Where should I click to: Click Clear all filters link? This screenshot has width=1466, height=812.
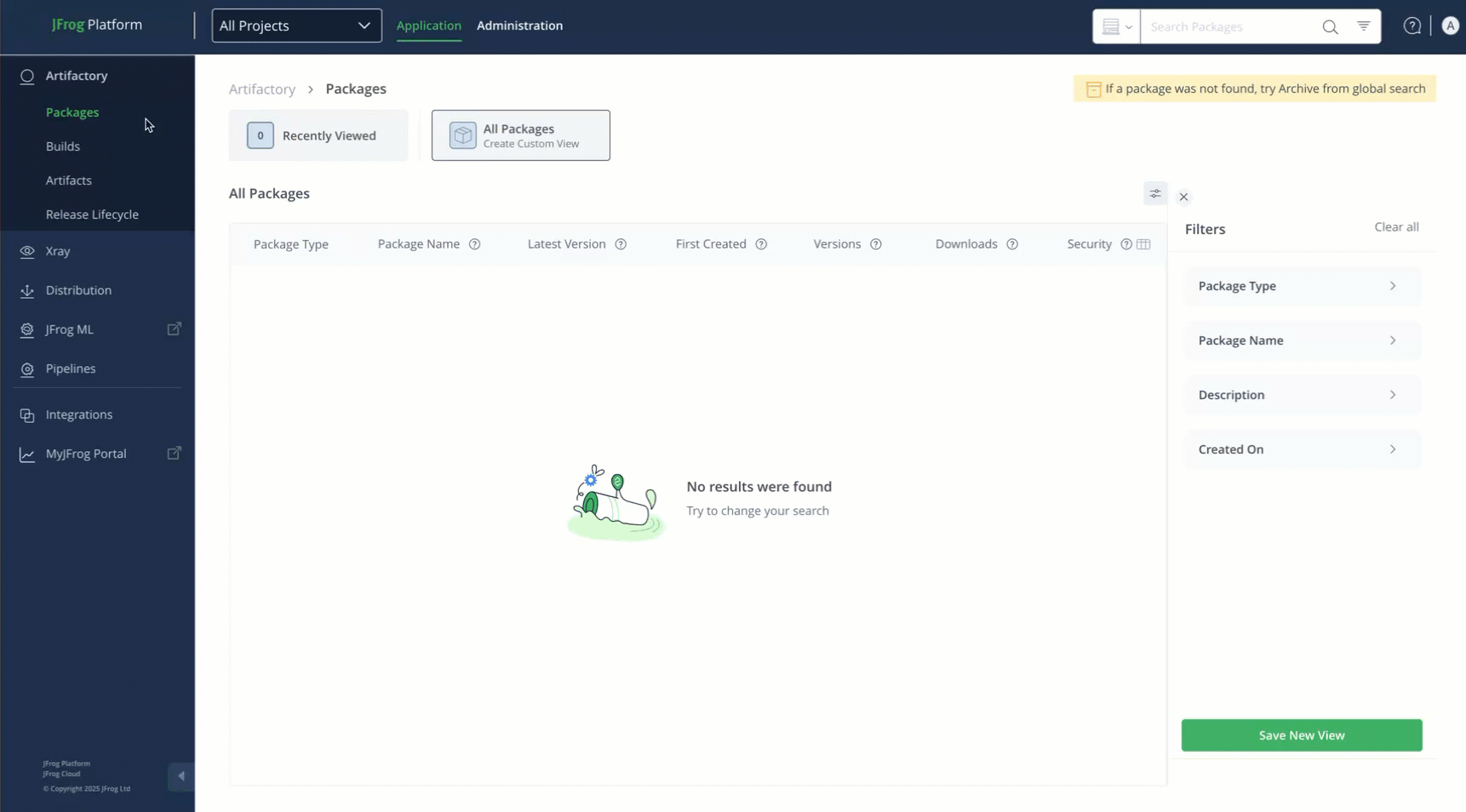tap(1396, 227)
